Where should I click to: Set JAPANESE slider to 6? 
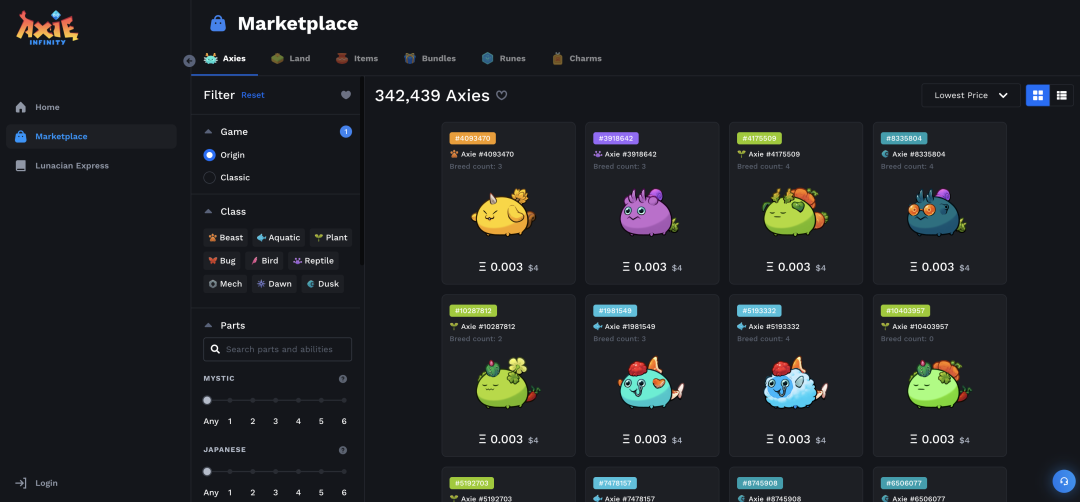(x=344, y=472)
